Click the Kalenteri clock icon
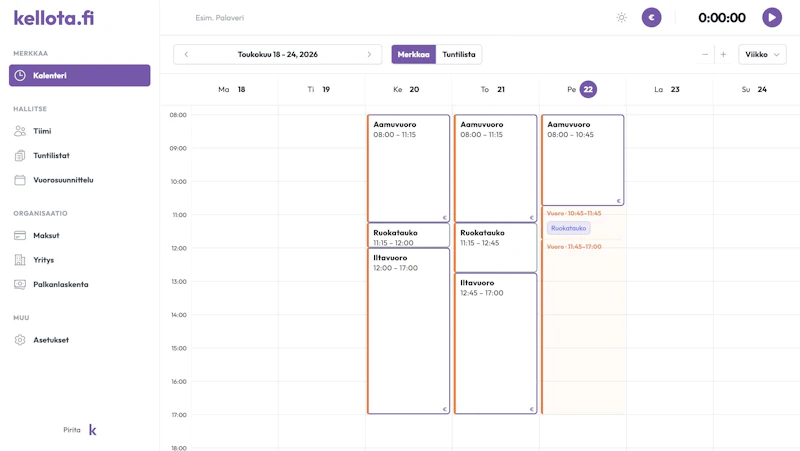This screenshot has width=800, height=451. pos(20,76)
